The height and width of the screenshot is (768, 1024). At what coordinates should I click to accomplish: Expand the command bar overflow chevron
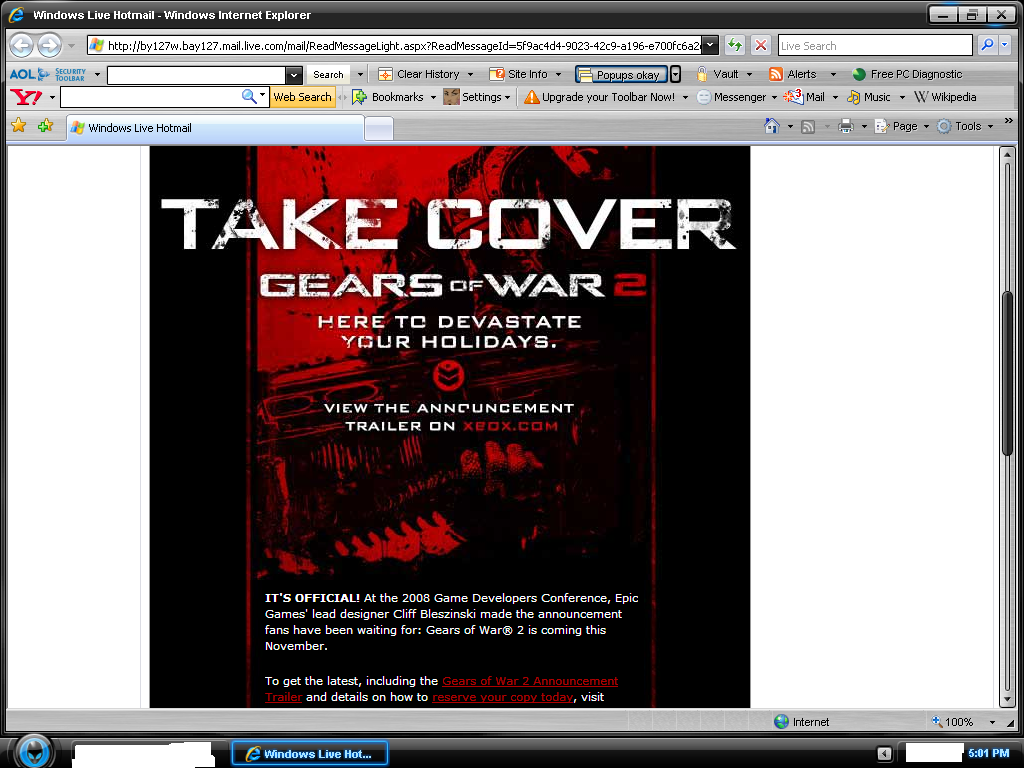[1008, 121]
